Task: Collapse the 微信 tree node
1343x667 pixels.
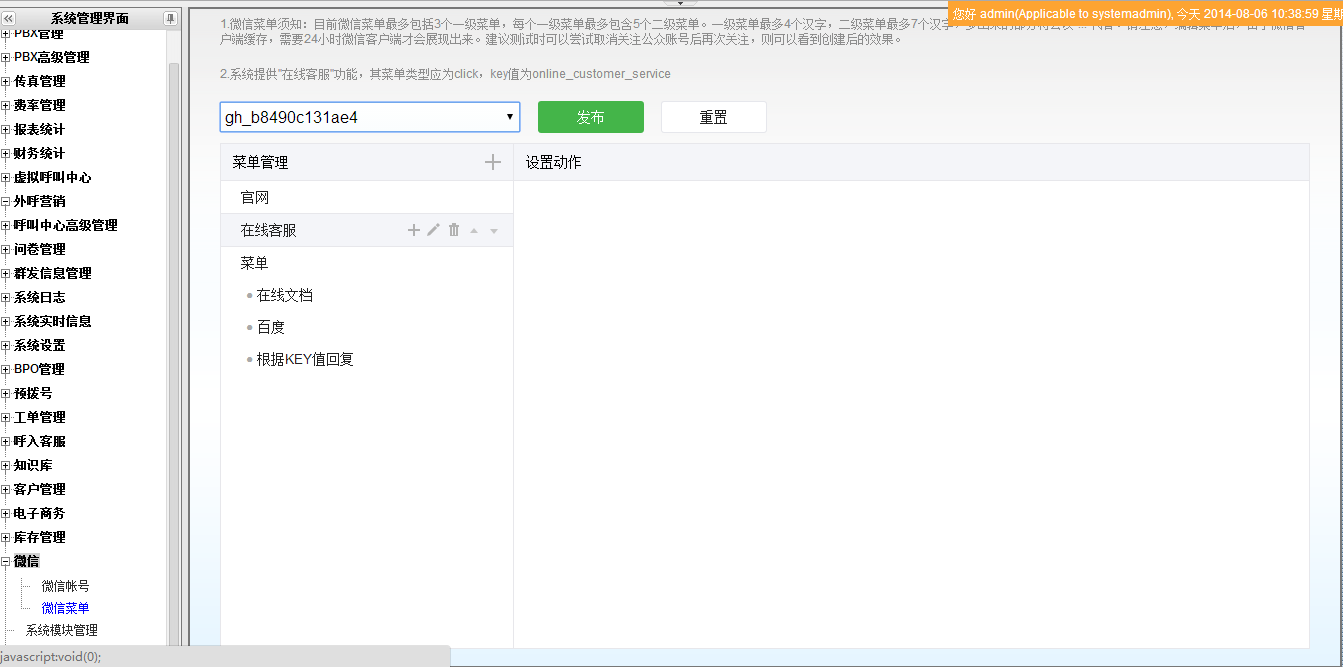Action: (6, 562)
